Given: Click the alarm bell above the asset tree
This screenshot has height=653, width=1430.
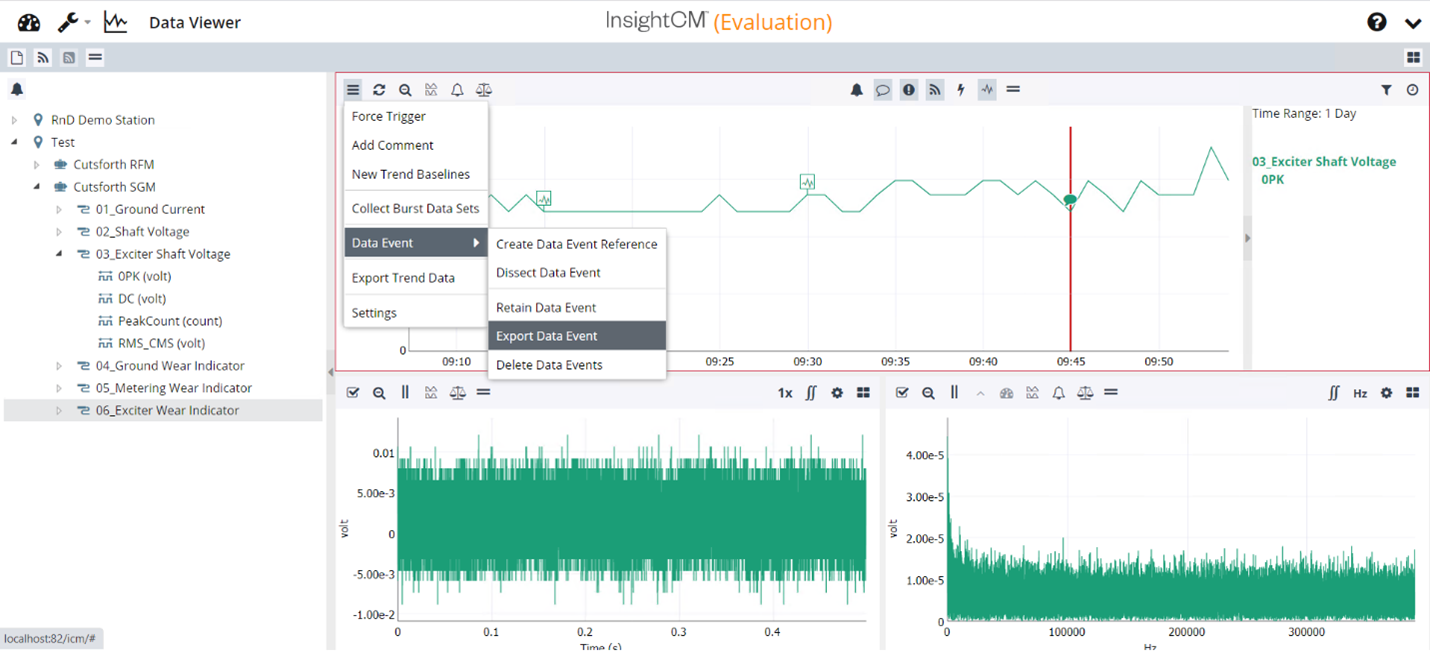Looking at the screenshot, I should coord(17,90).
